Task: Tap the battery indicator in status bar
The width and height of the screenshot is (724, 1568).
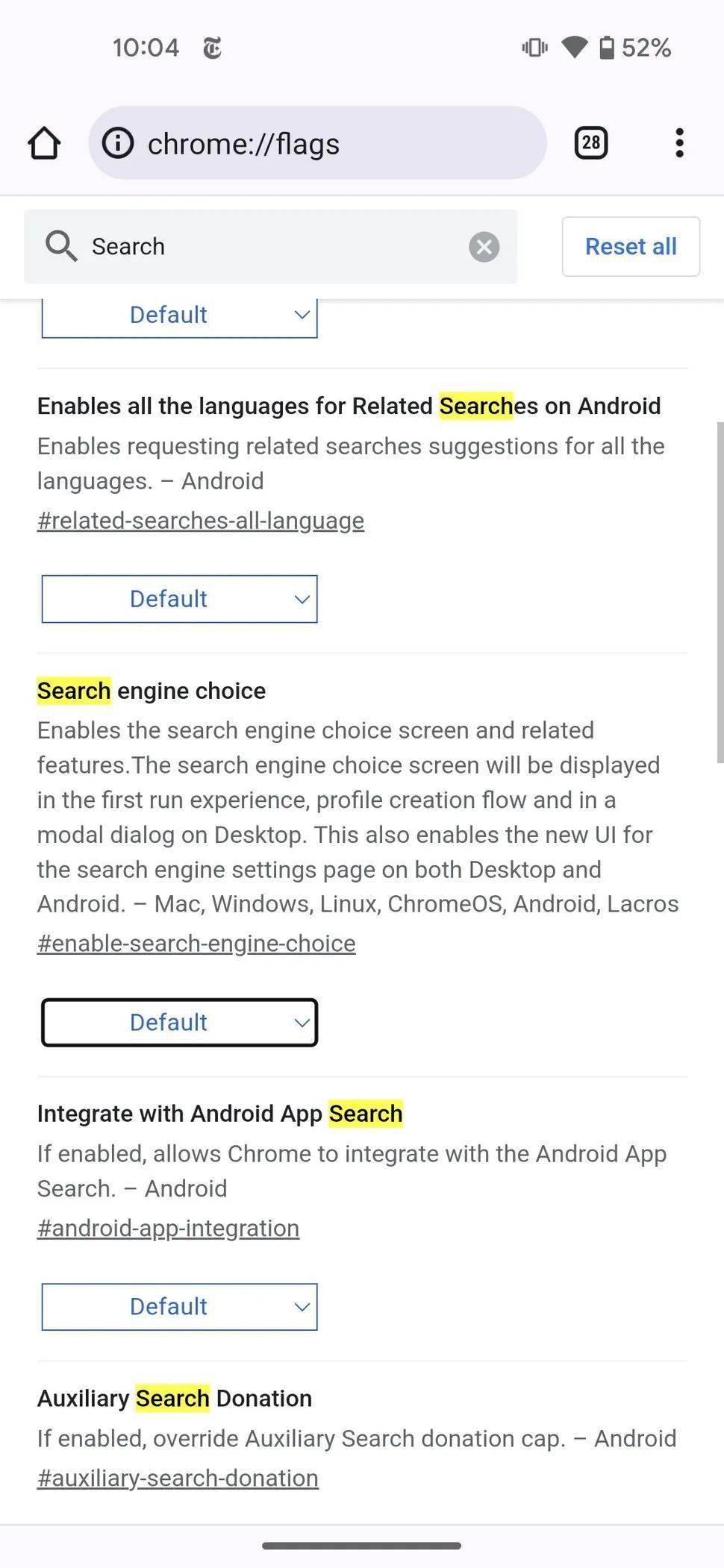Action: pos(608,47)
